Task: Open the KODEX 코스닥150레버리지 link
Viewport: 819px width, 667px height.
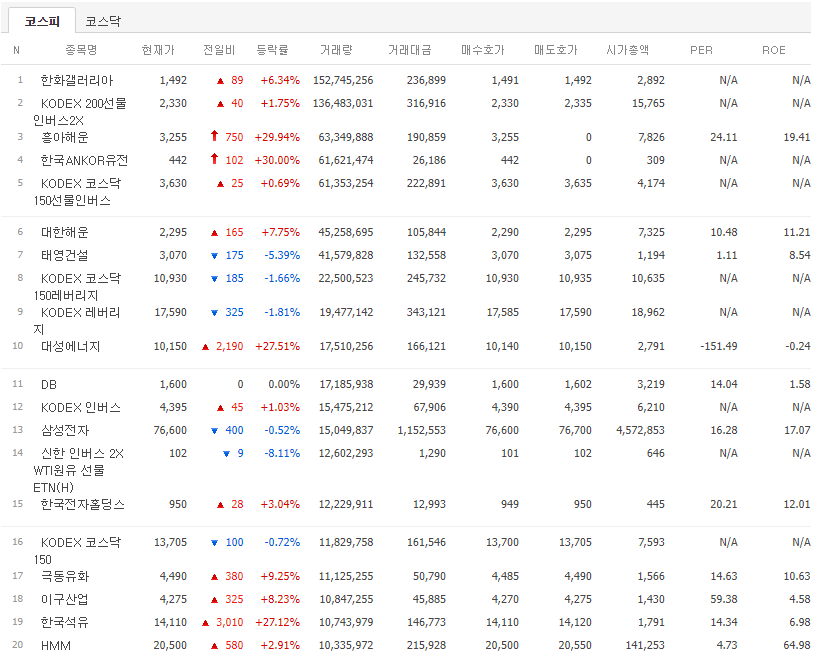Action: (77, 287)
